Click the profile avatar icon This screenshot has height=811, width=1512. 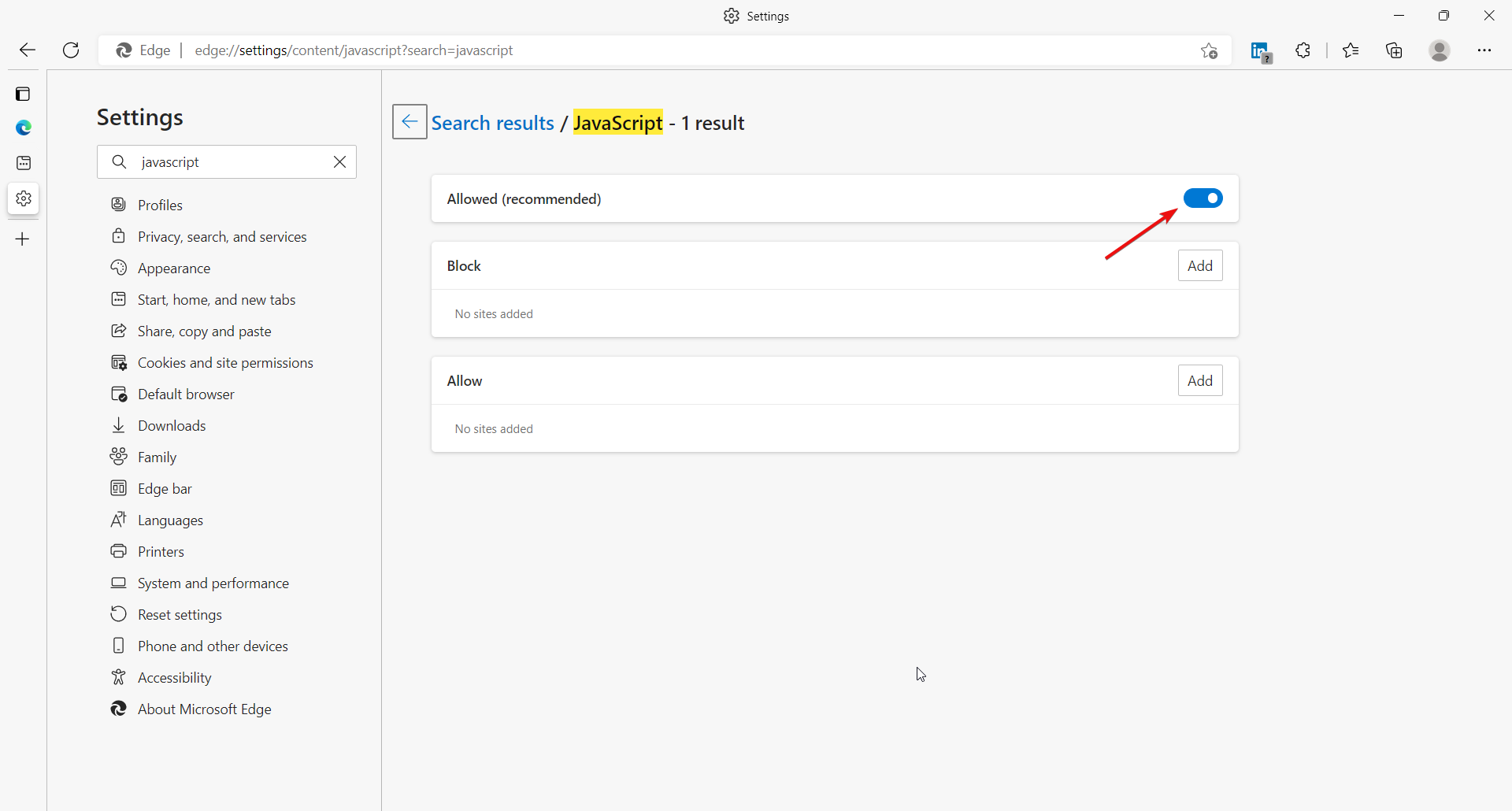pos(1440,50)
